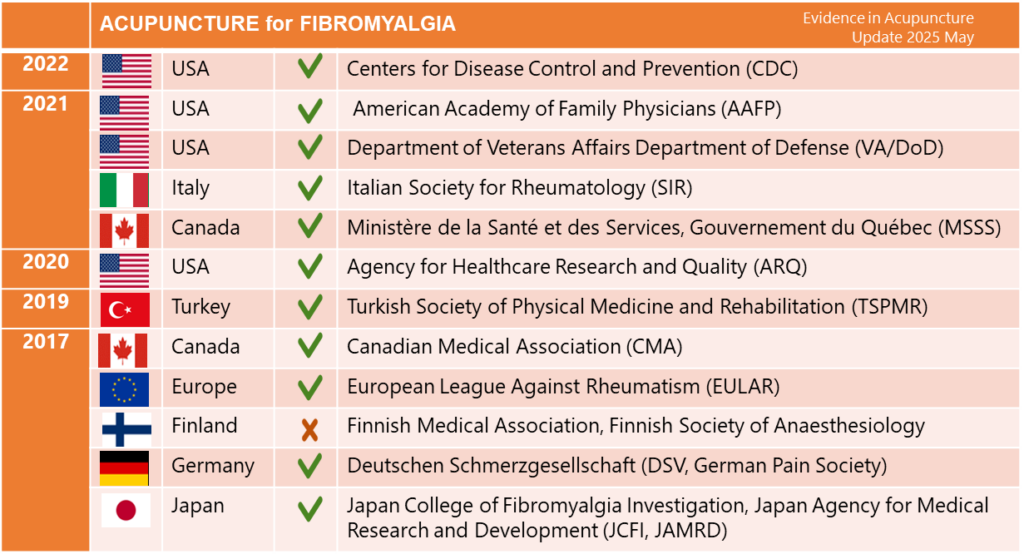Image resolution: width=1024 pixels, height=554 pixels.
Task: Click the Italy flag icon
Action: 124,190
